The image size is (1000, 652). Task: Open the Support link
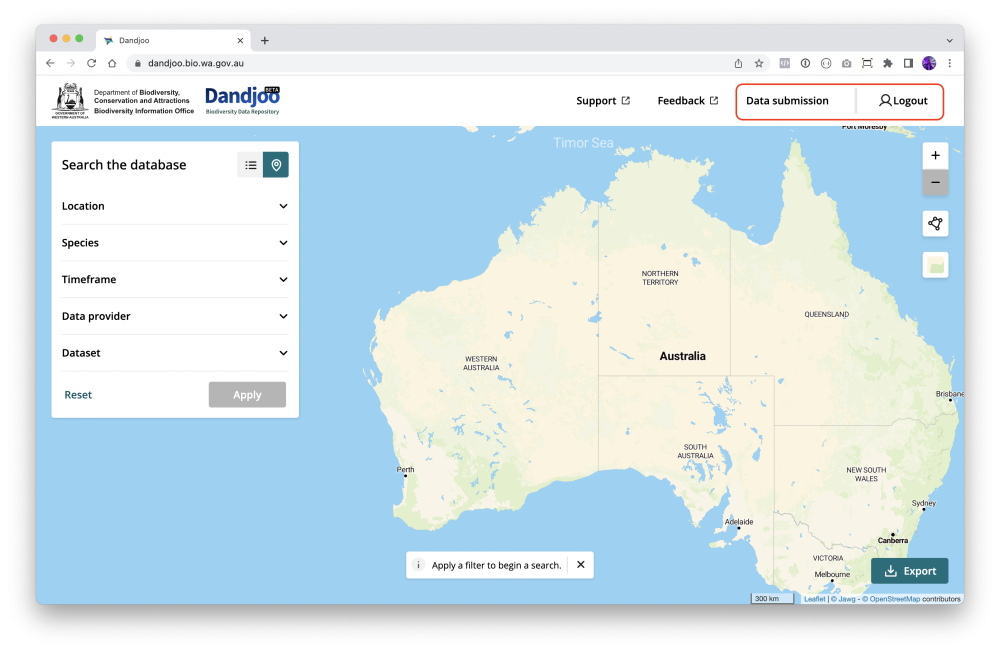click(603, 101)
